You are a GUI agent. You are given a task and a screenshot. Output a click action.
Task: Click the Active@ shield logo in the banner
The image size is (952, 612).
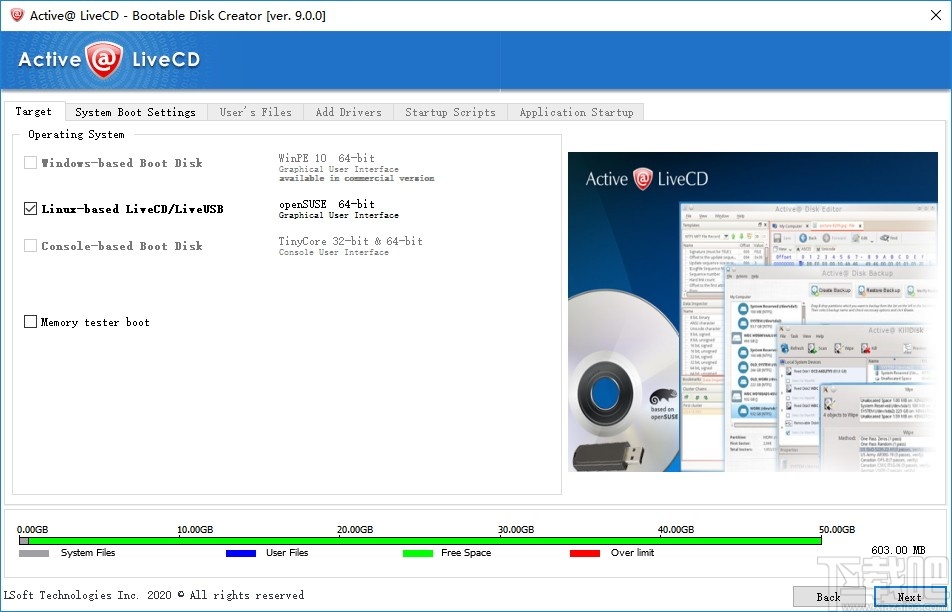point(104,60)
